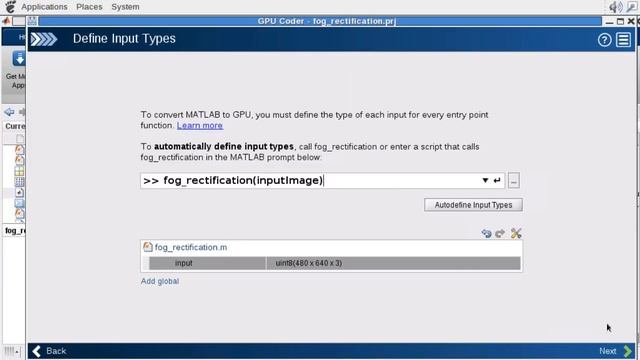Click the clear/tools icon above the table
The width and height of the screenshot is (640, 360).
pyautogui.click(x=516, y=233)
